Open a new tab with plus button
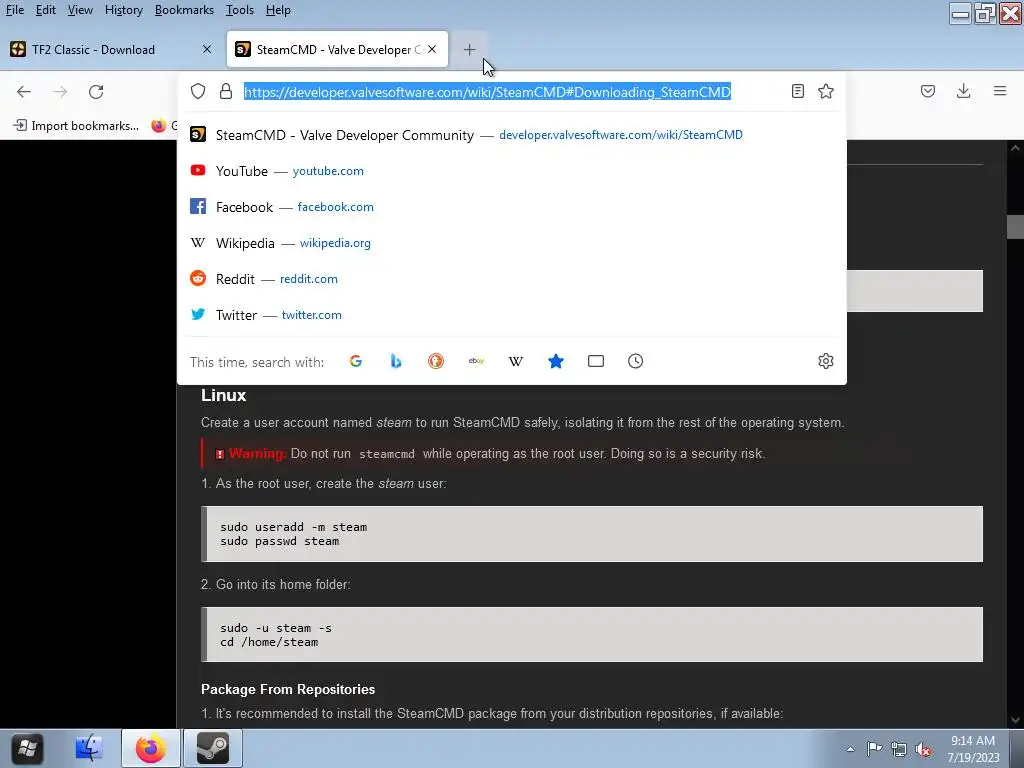 pos(470,50)
